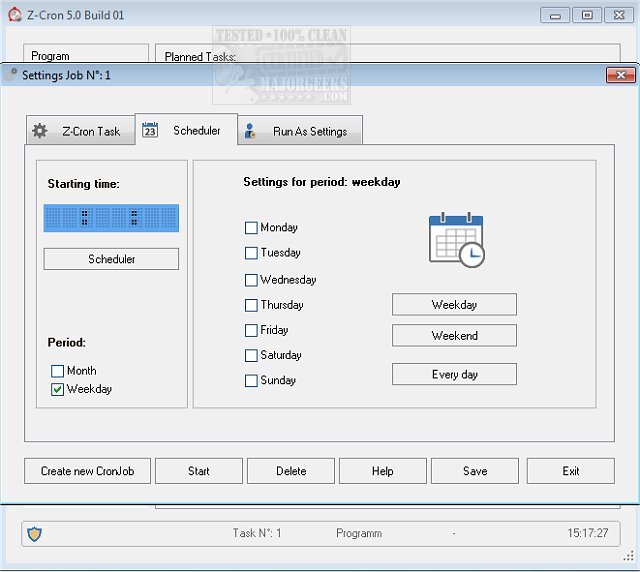
Task: Minimize the Z-Cron main window
Action: [x=555, y=16]
